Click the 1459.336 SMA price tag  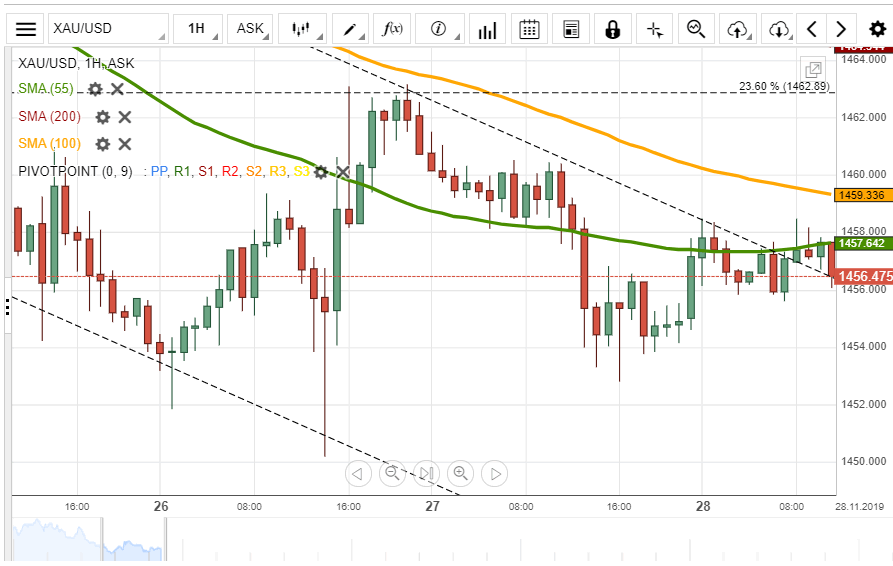(x=863, y=195)
